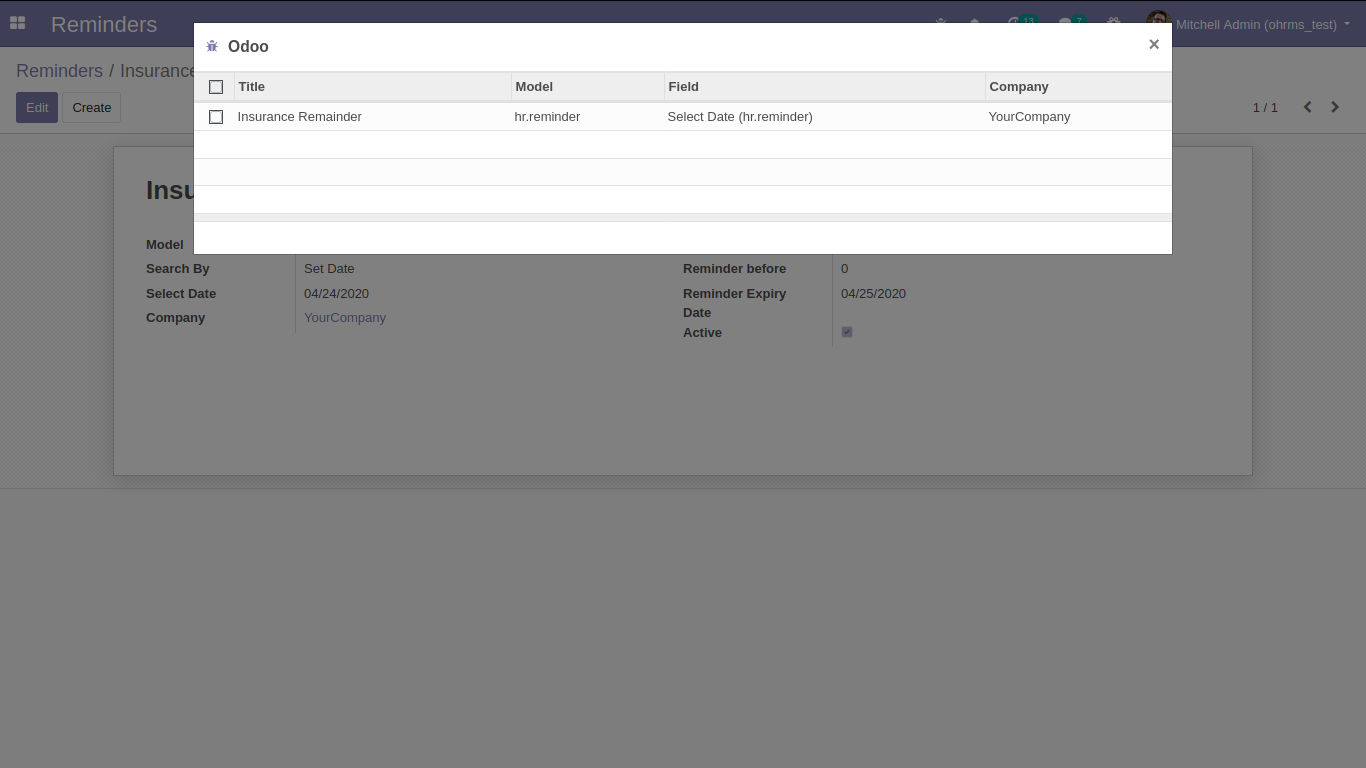This screenshot has width=1366, height=768.
Task: Click the Create button
Action: (92, 108)
